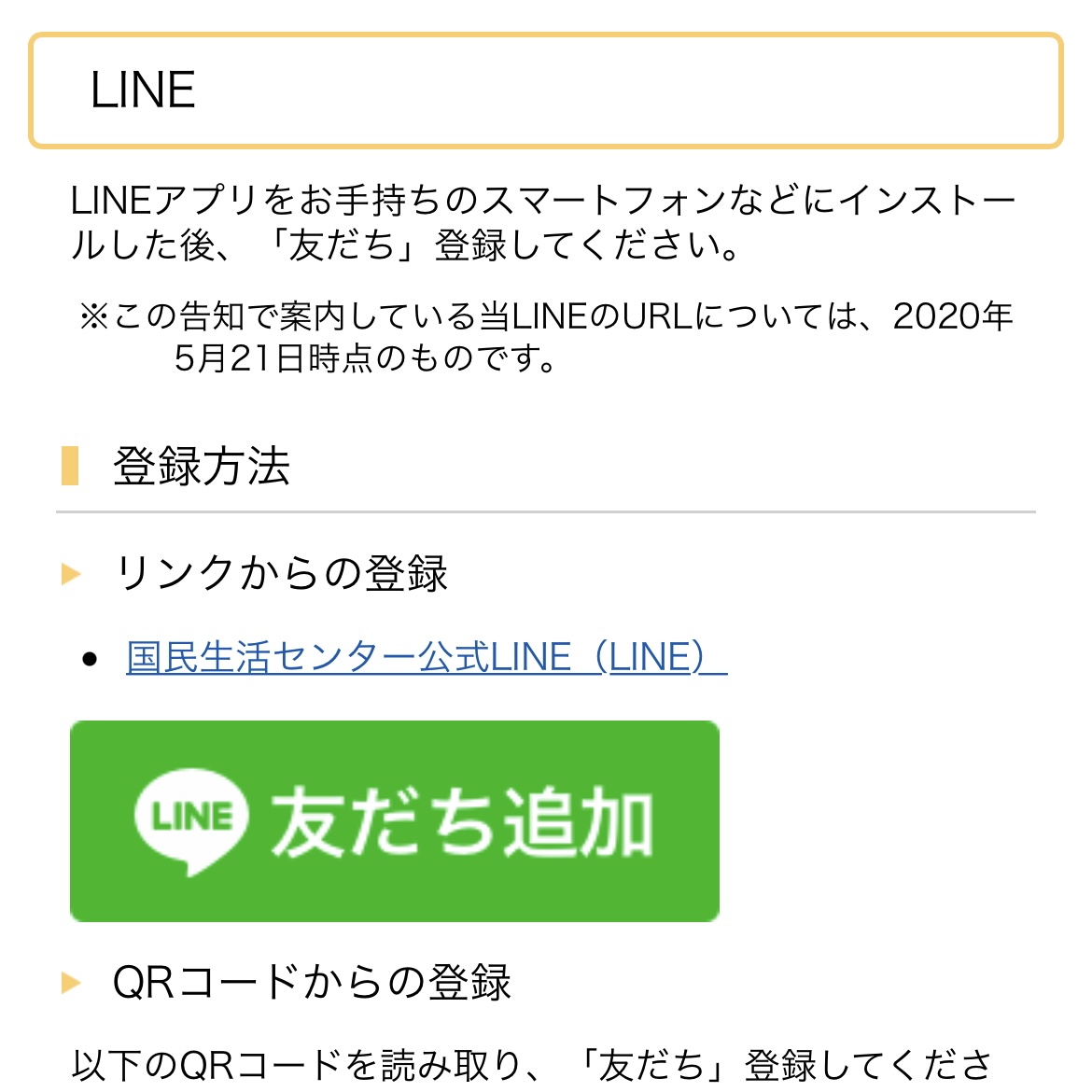Screen dimensions: 1092x1092
Task: Click the bullet point before the LINE link
Action: pyautogui.click(x=90, y=659)
